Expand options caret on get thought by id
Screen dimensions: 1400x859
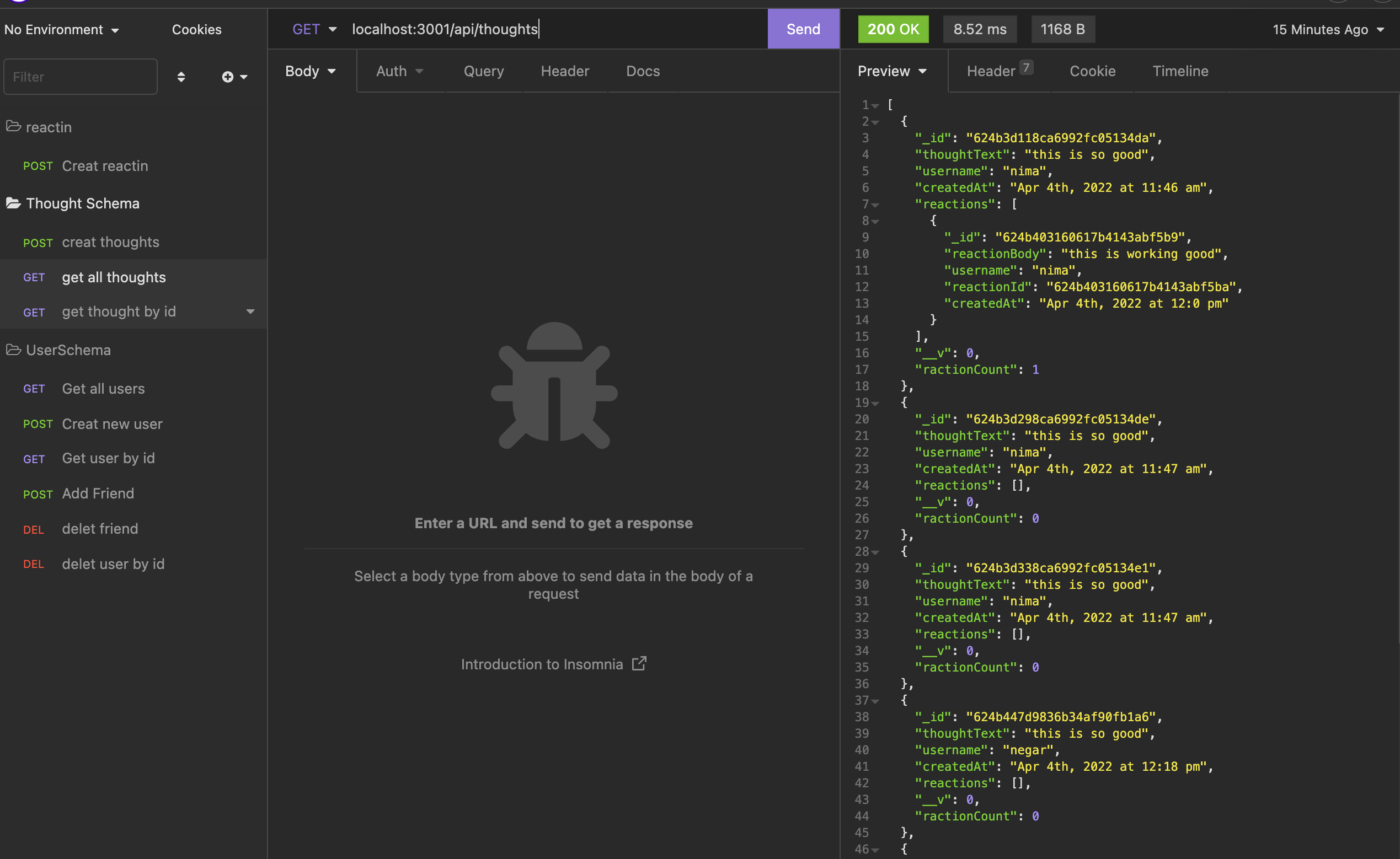tap(250, 312)
